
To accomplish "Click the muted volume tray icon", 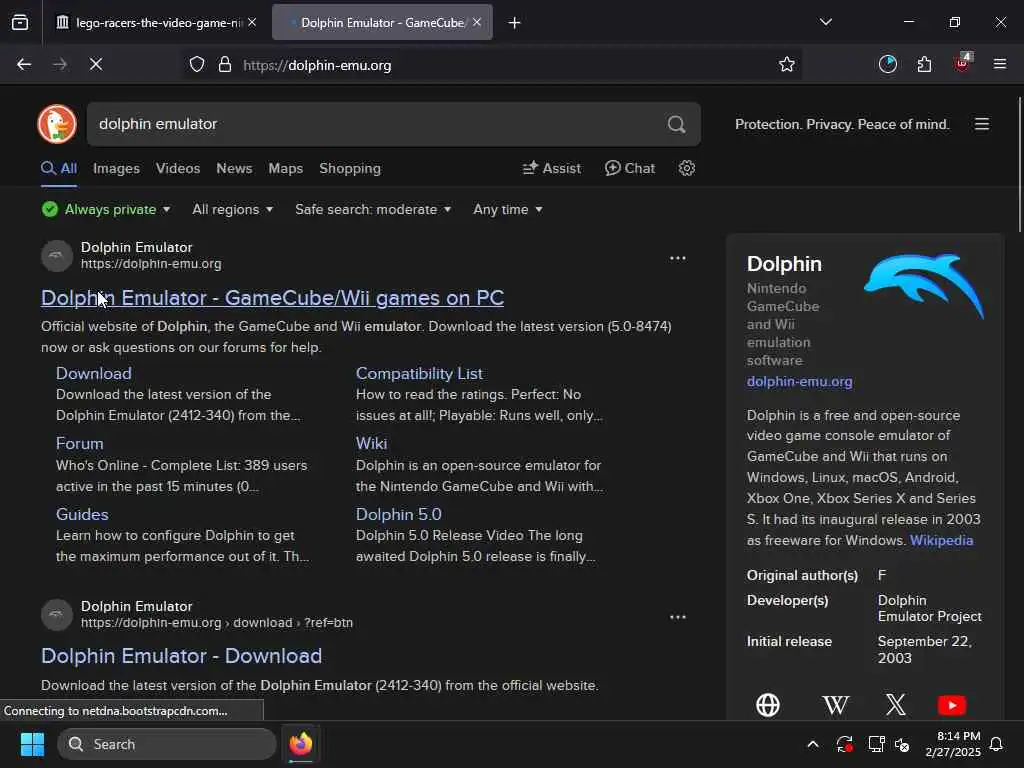I will (x=903, y=744).
